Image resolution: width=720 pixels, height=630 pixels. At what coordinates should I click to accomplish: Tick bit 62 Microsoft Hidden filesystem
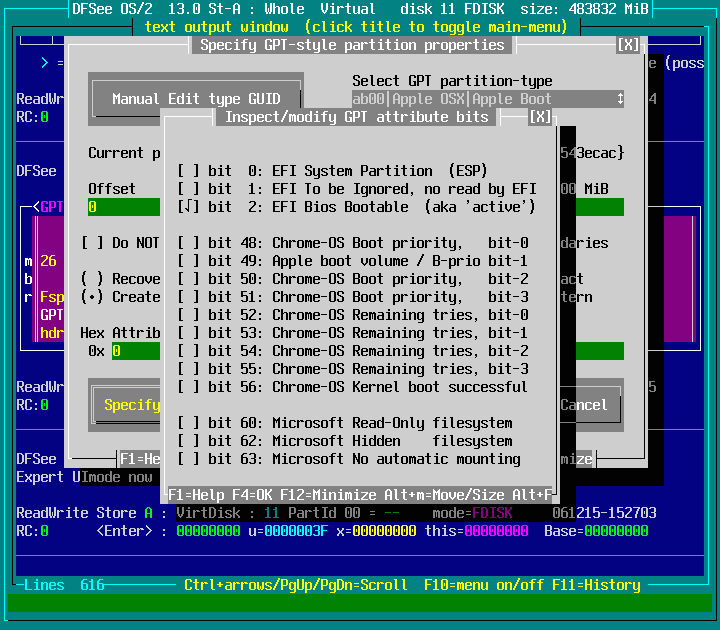coord(188,441)
